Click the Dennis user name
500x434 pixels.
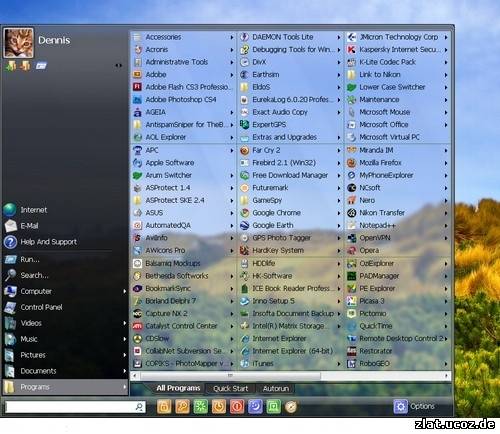[54, 40]
